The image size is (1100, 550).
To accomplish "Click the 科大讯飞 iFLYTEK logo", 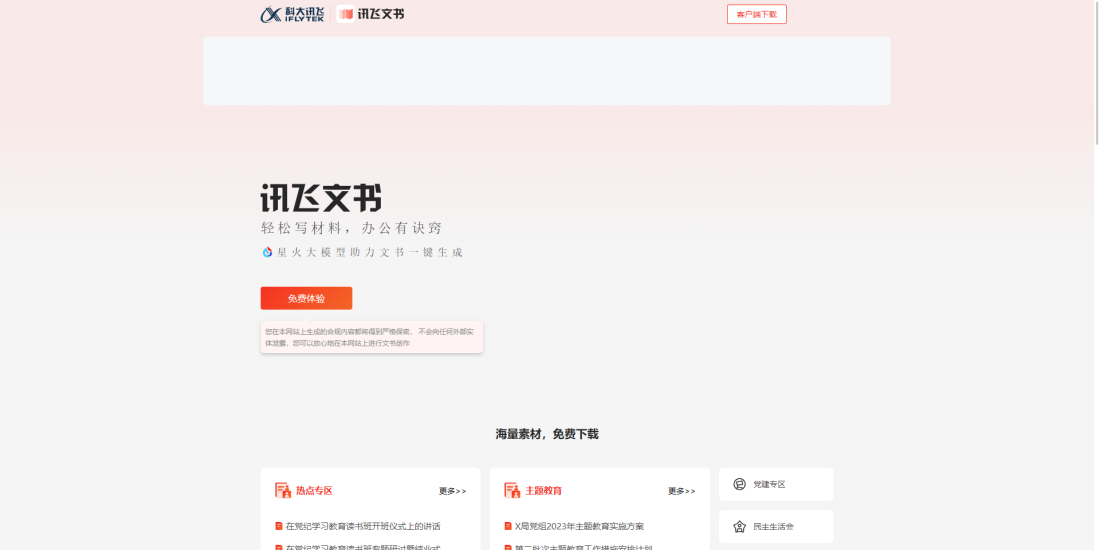I will pyautogui.click(x=292, y=14).
